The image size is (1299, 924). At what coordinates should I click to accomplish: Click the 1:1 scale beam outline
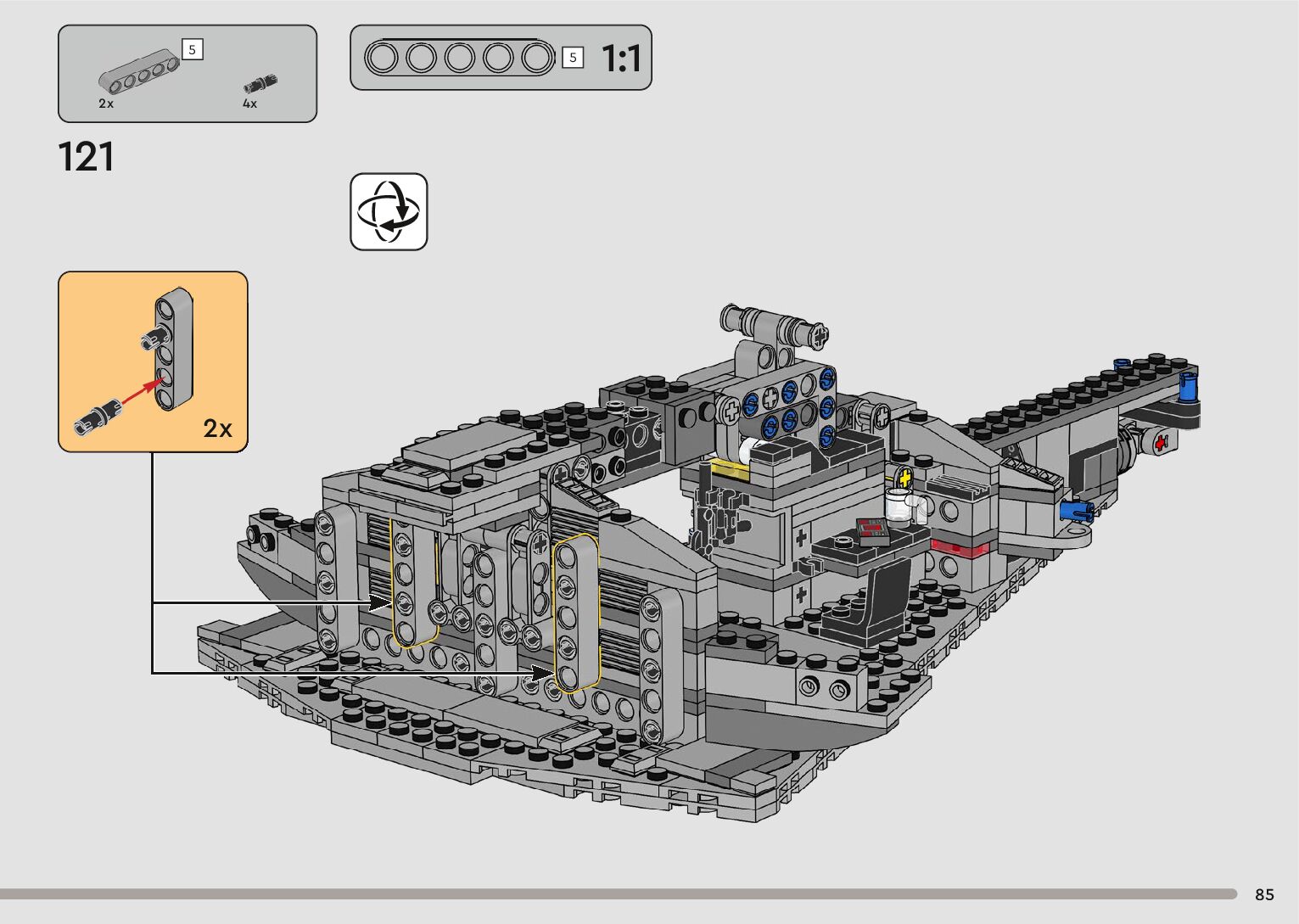tap(459, 58)
